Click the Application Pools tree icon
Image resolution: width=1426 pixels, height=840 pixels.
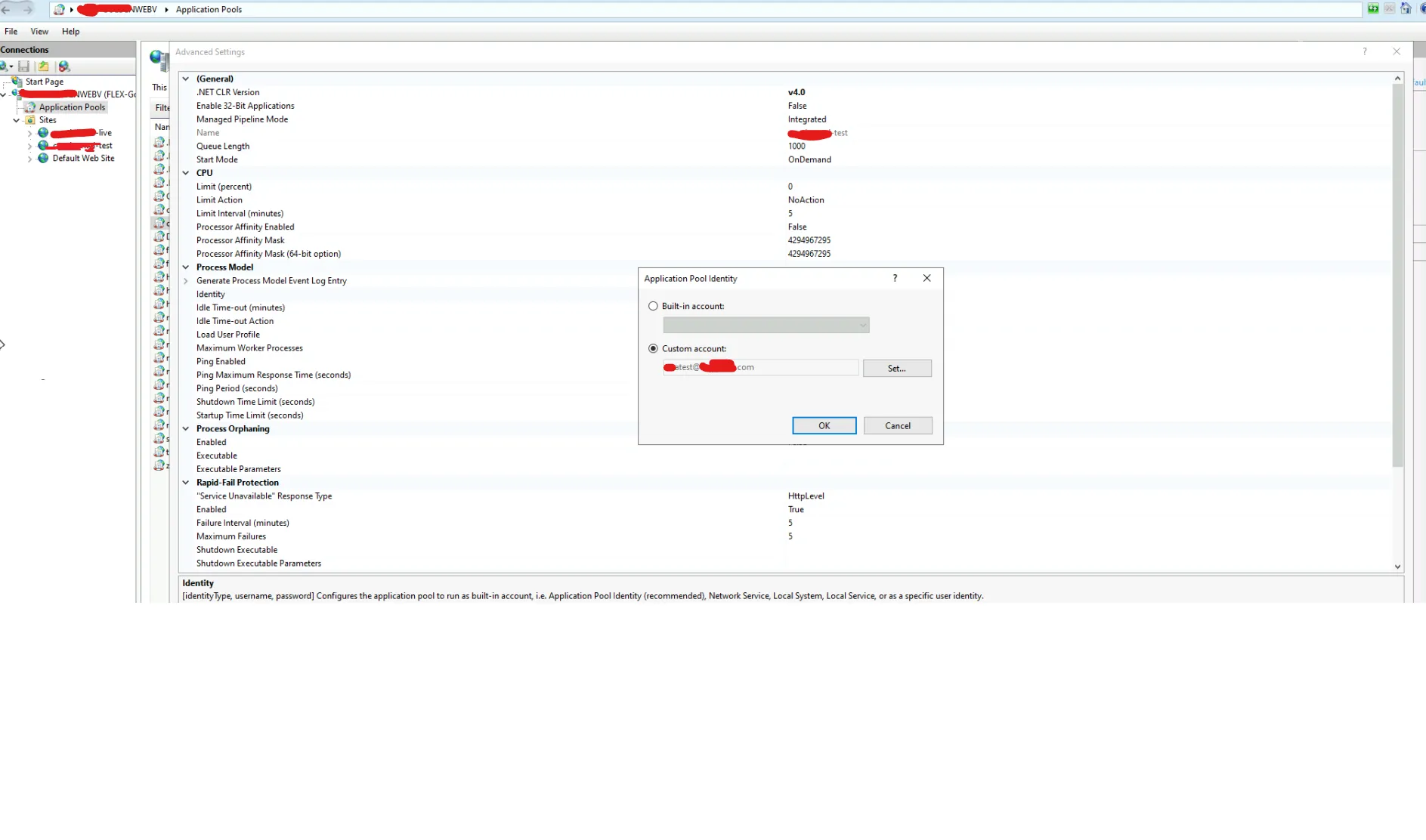point(31,107)
